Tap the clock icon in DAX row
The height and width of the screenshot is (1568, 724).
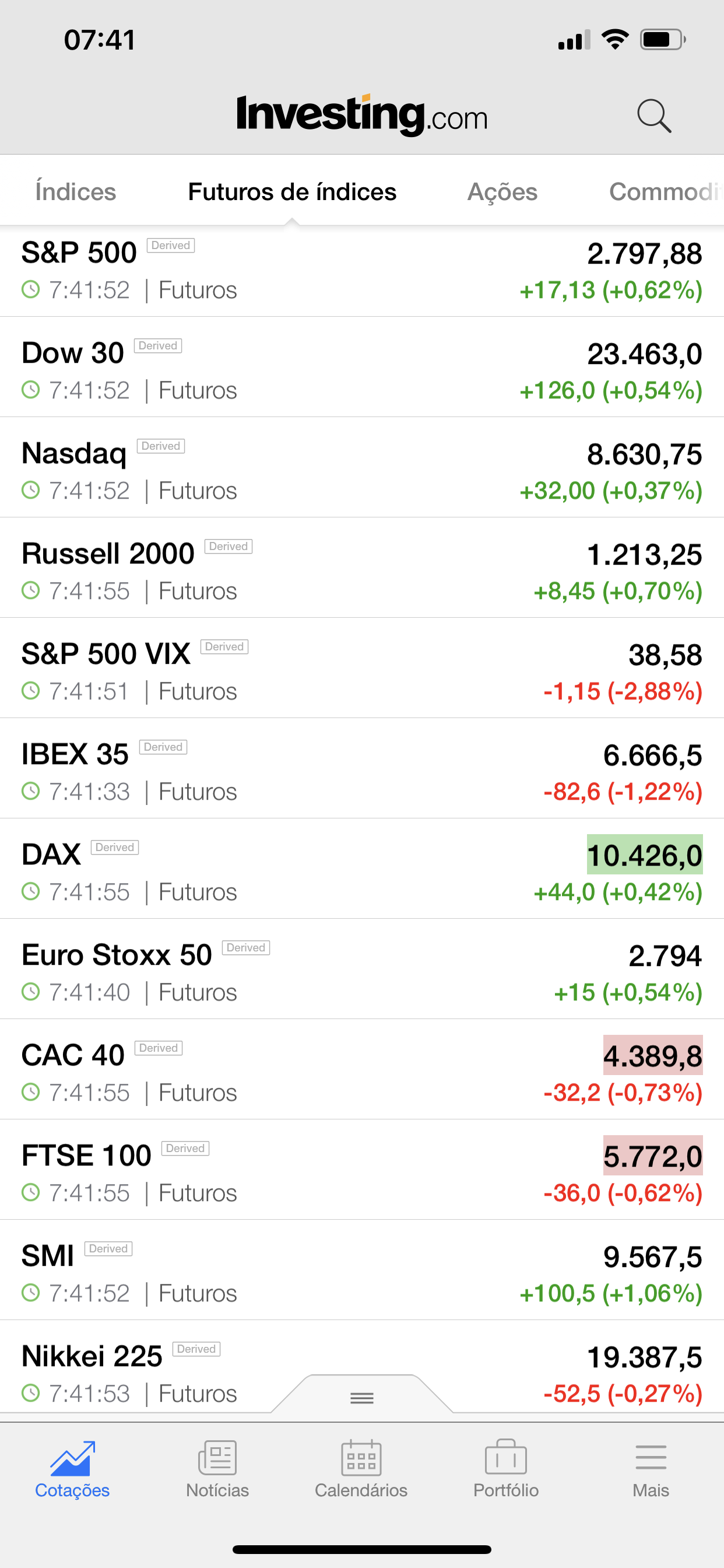click(30, 892)
